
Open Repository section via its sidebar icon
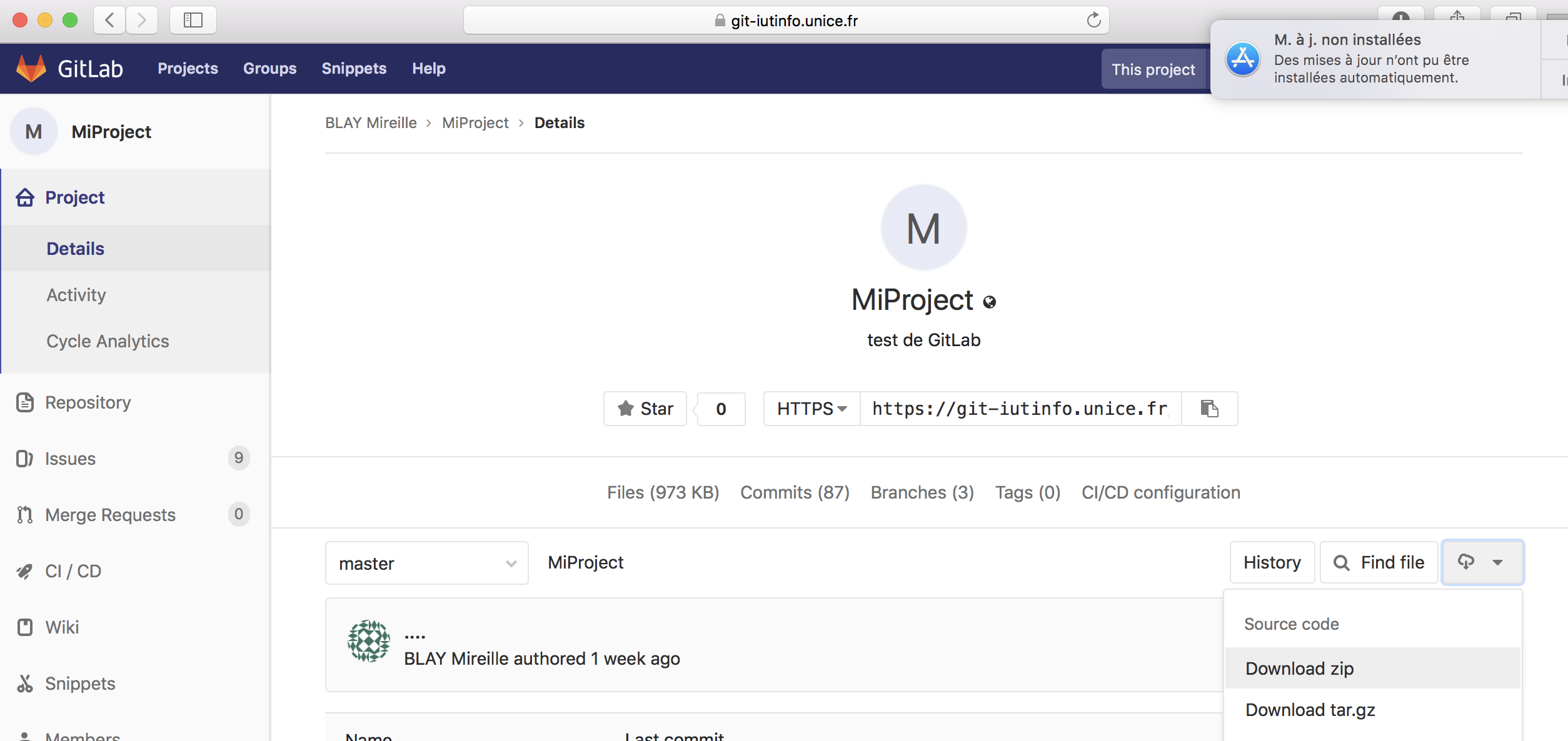pos(25,402)
